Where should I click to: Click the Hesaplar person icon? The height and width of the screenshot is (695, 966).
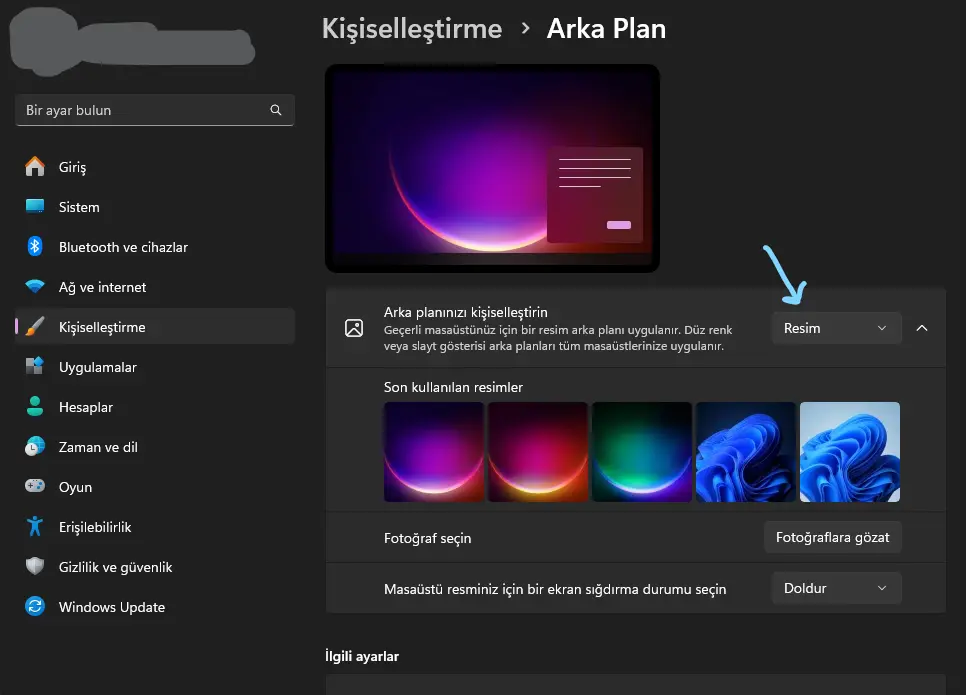point(35,406)
